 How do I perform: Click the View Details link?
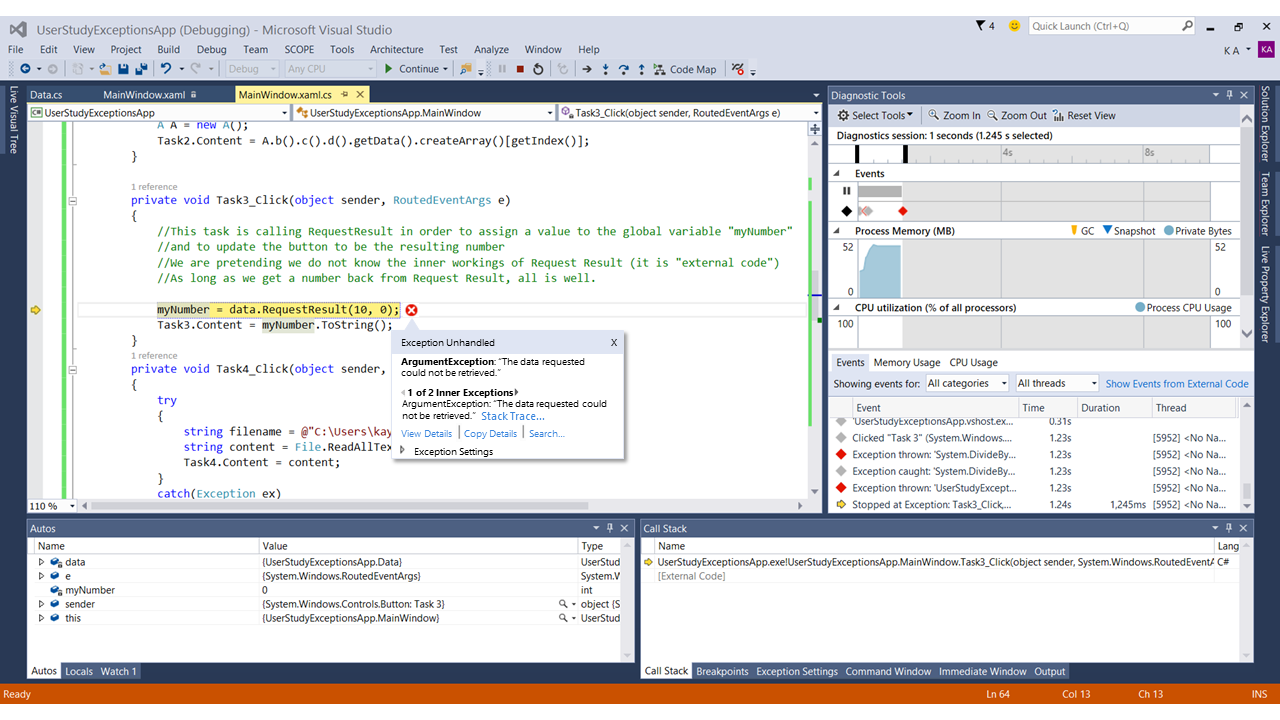(426, 433)
